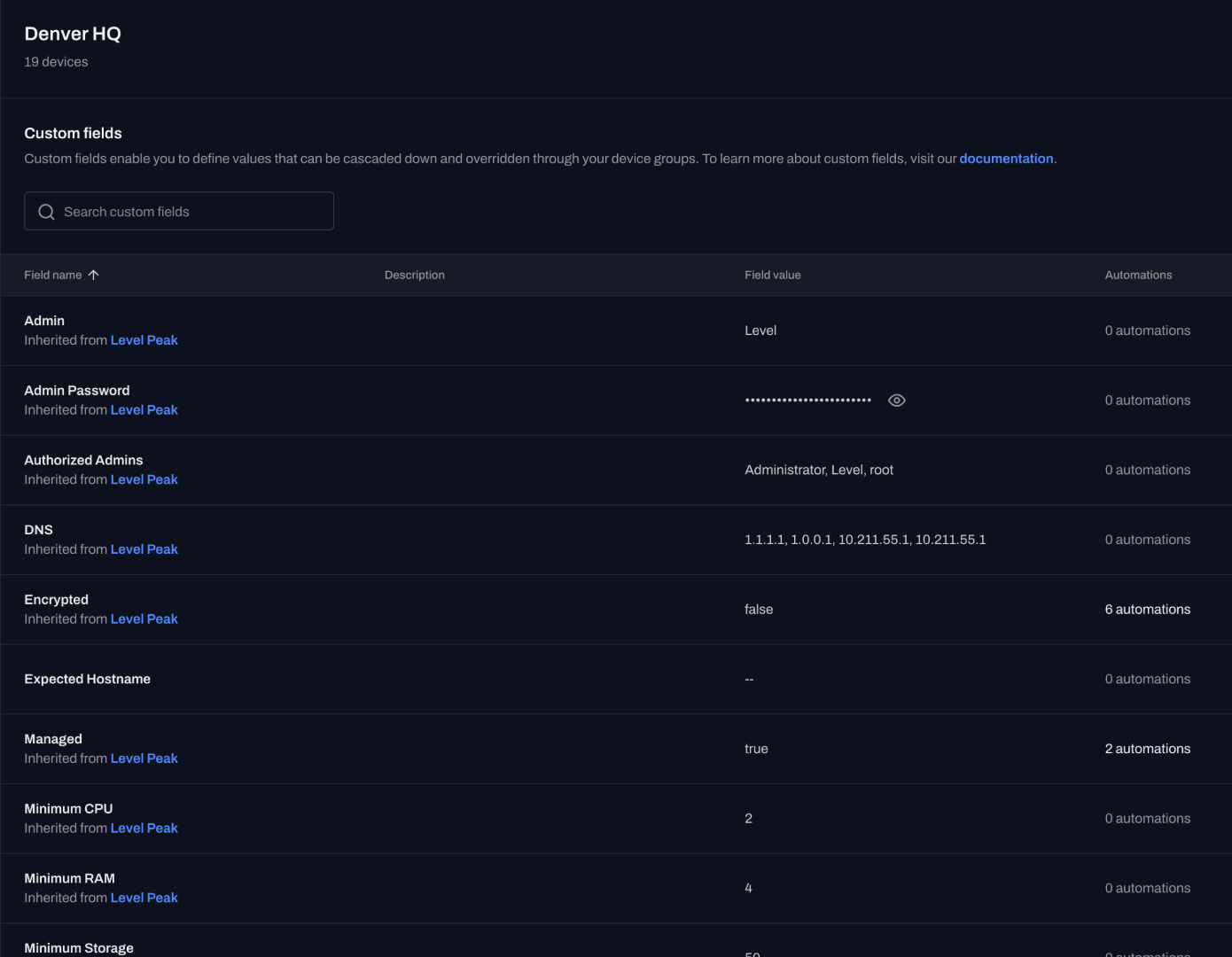
Task: Open the Minimum RAM field
Action: click(70, 878)
